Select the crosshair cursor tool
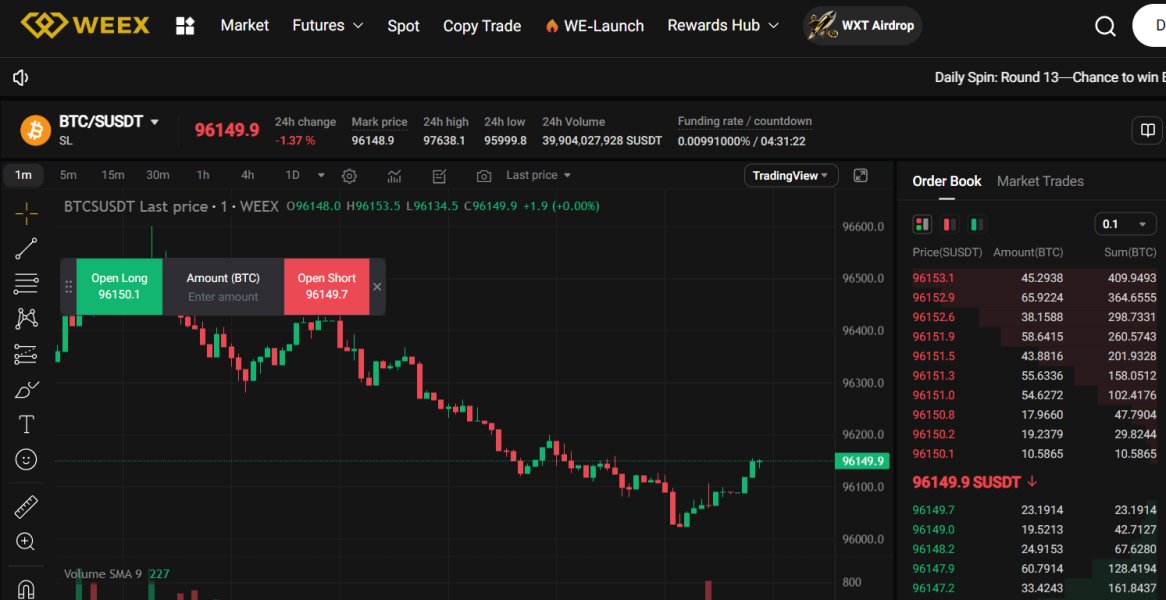The width and height of the screenshot is (1166, 600). tap(26, 213)
